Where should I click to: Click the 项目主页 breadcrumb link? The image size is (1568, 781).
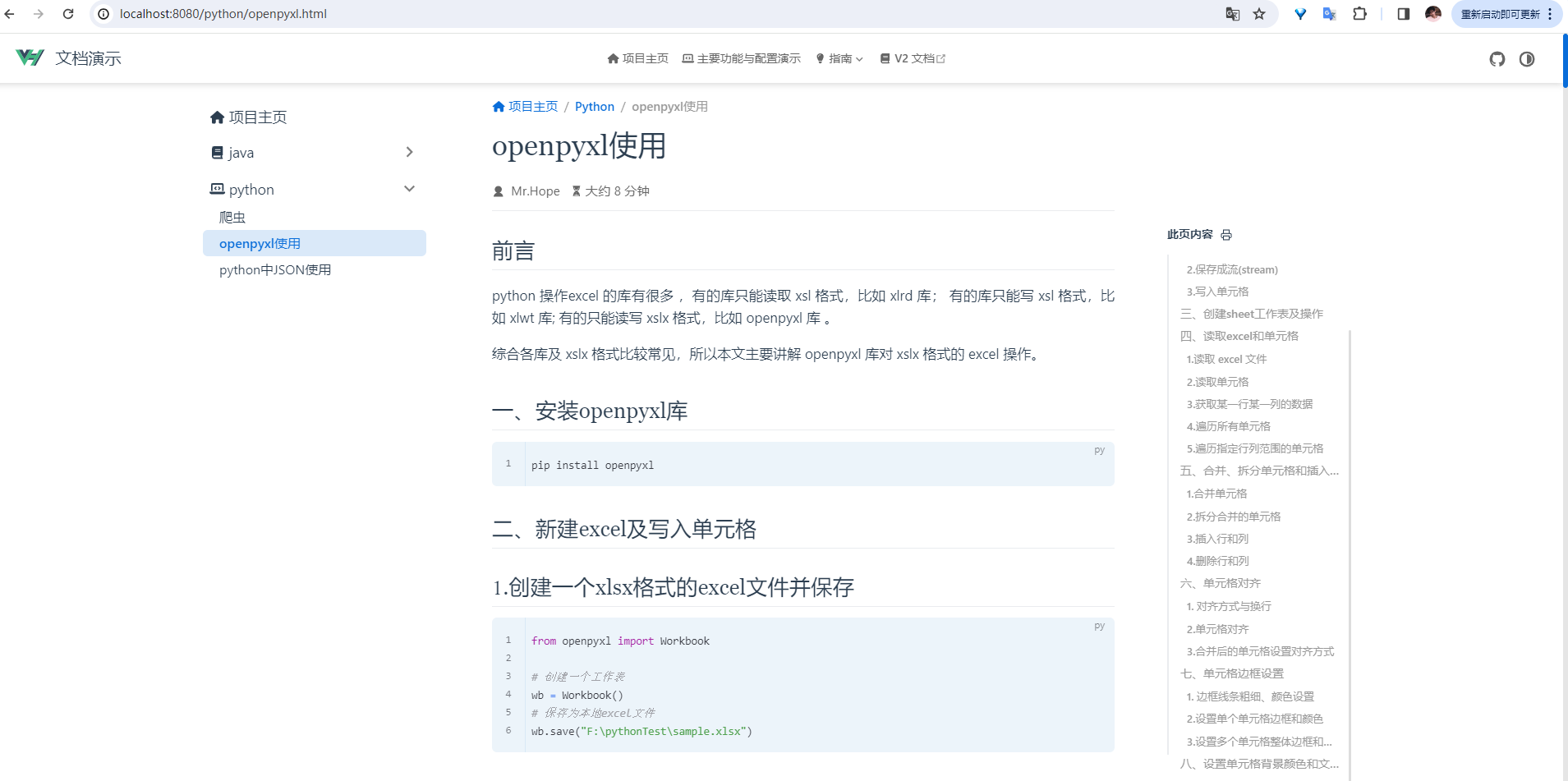(525, 107)
